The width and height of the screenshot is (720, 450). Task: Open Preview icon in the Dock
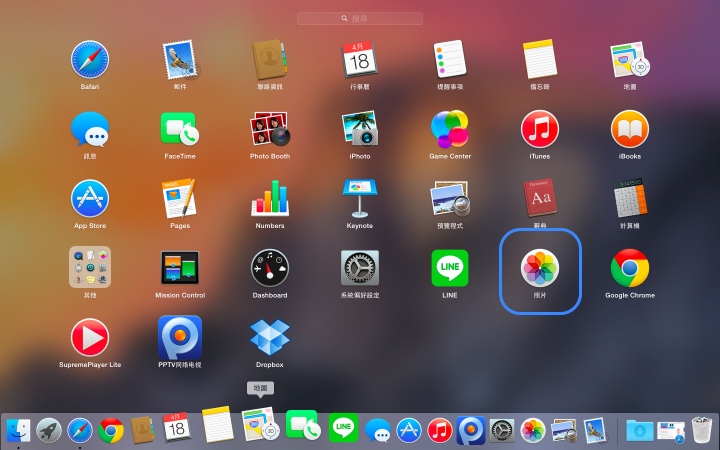click(564, 431)
